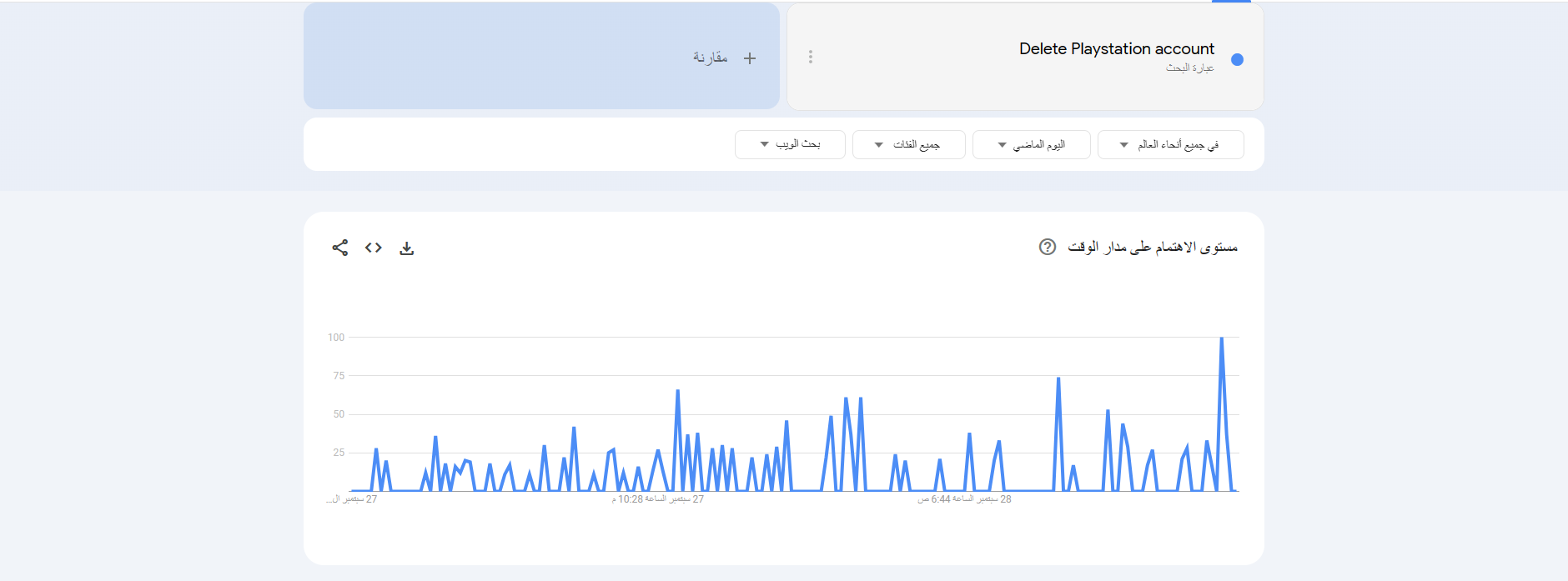
Task: Click the "Delete Playstation account" search term
Action: (x=1116, y=49)
